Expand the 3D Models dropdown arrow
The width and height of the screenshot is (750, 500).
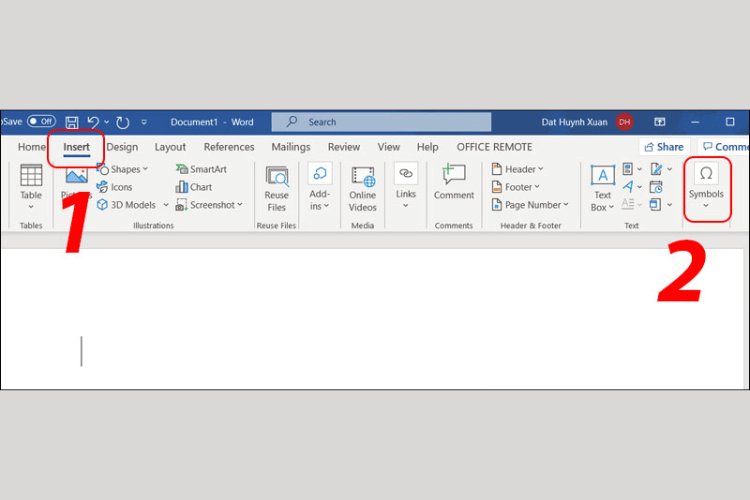coord(166,205)
